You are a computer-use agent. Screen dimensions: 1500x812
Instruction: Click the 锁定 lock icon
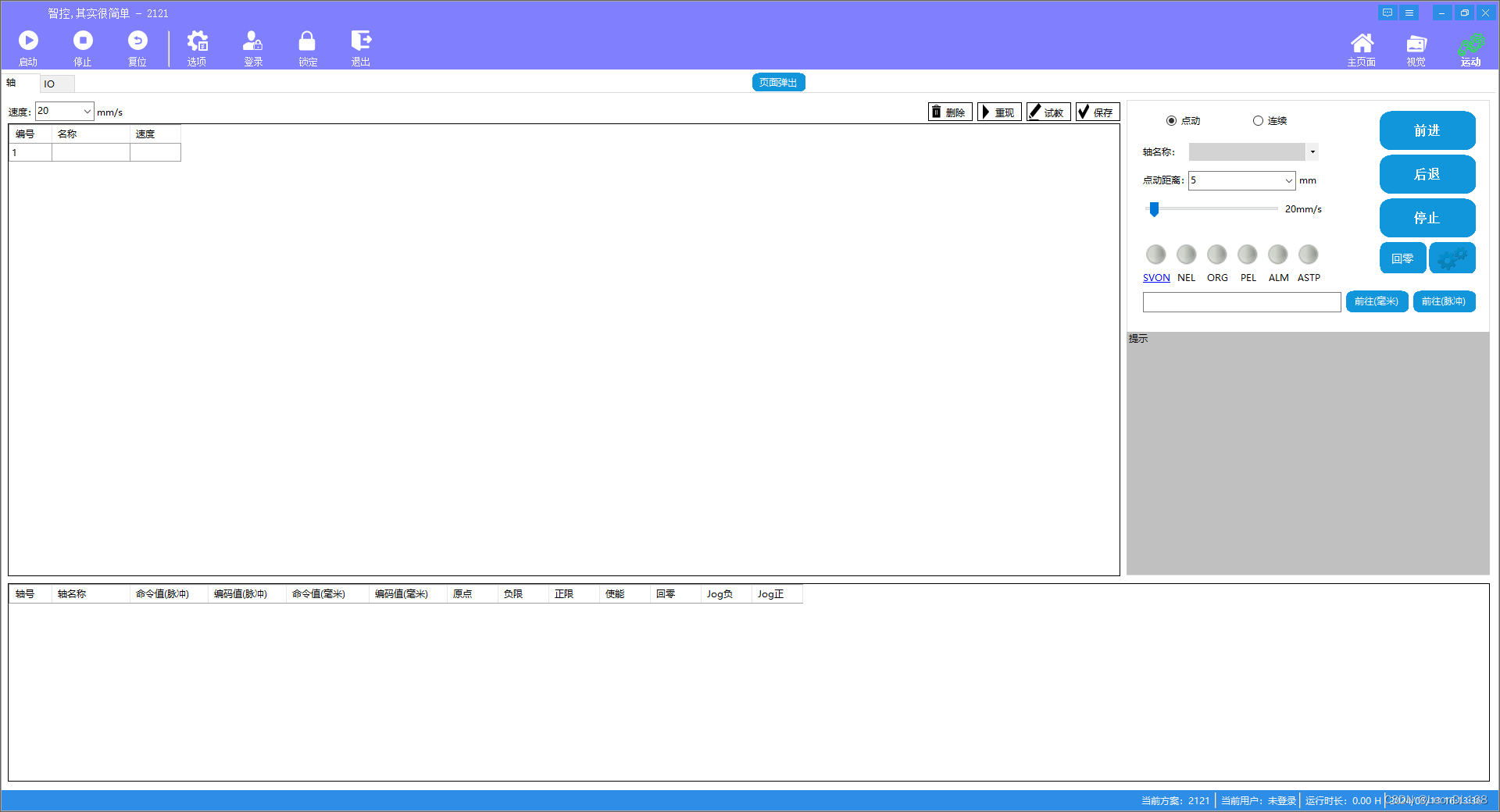[307, 41]
